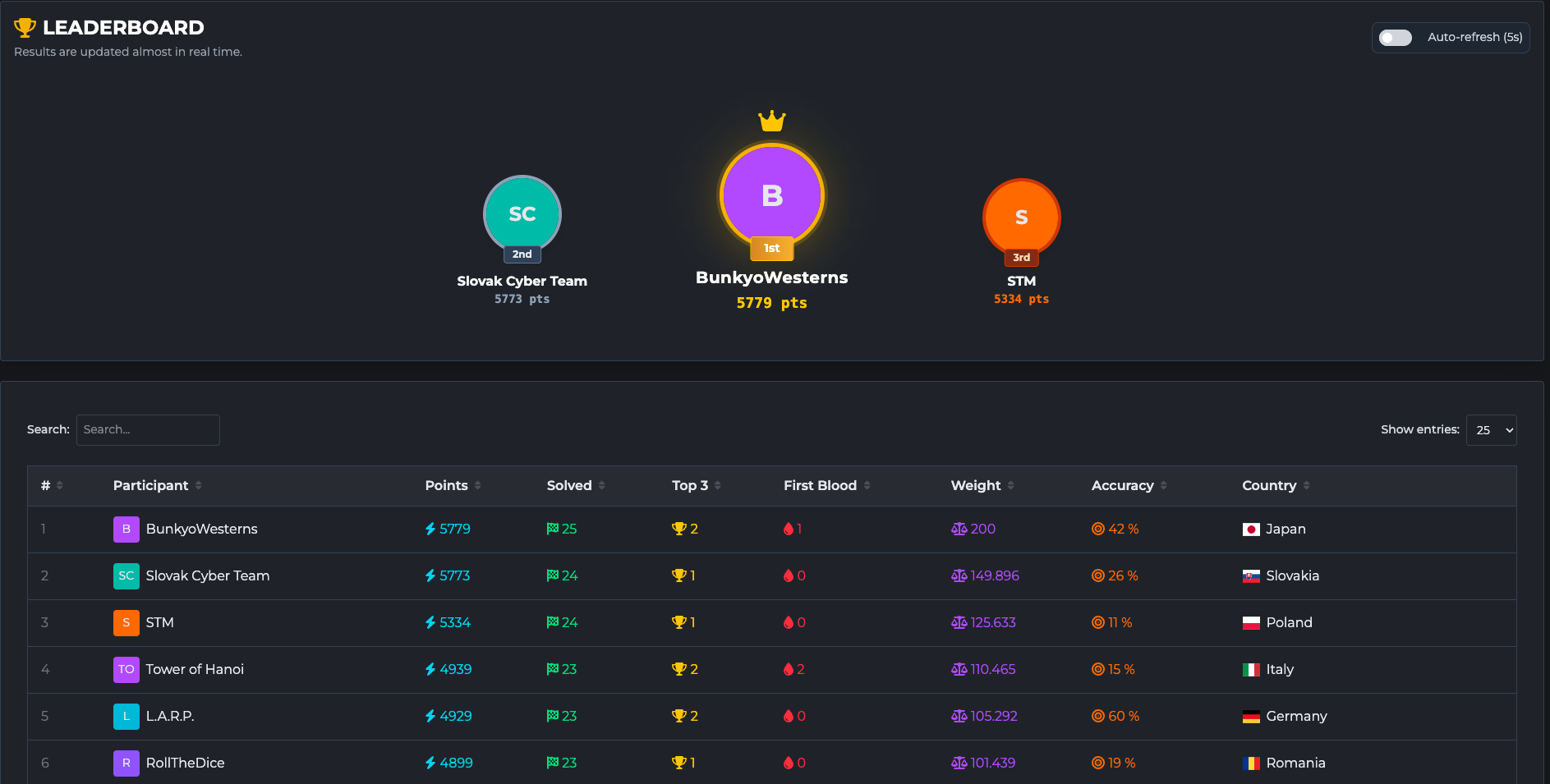Open the Slovak Cyber Team table entry
Screen dimensions: 1550x784
[x=207, y=575]
